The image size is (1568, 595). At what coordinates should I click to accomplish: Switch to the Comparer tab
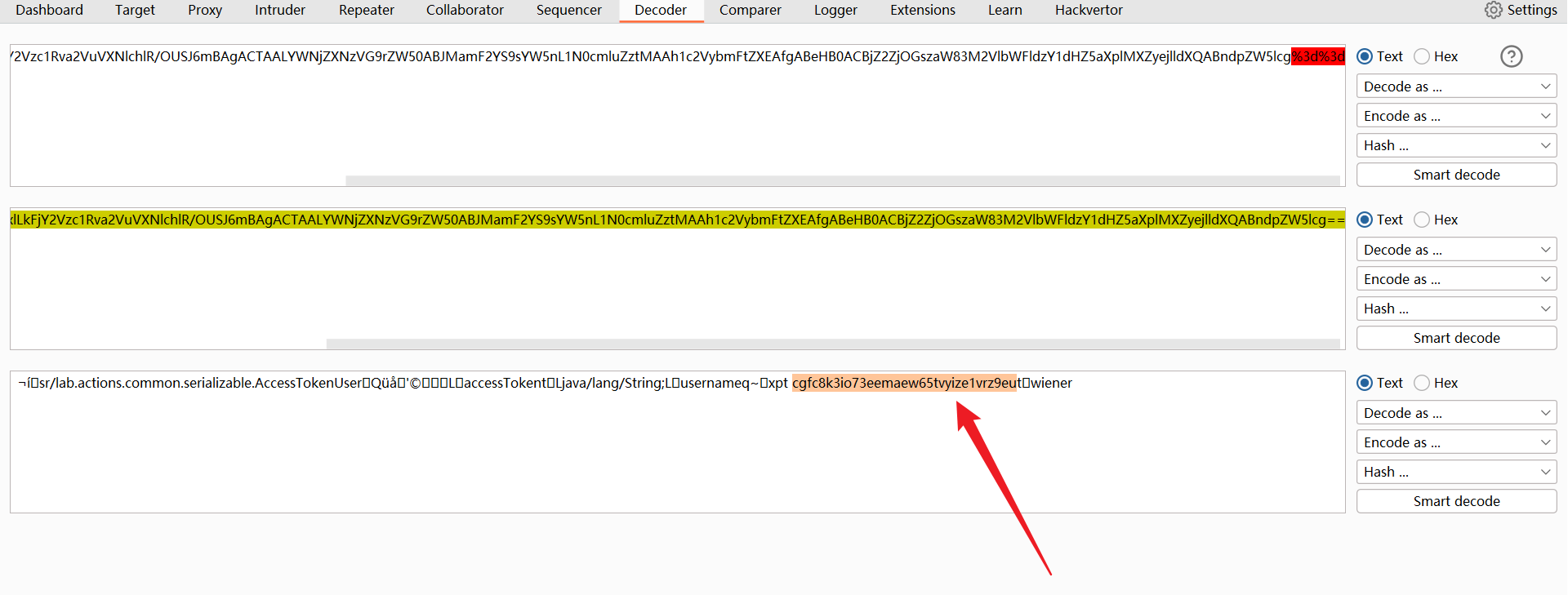pyautogui.click(x=751, y=10)
